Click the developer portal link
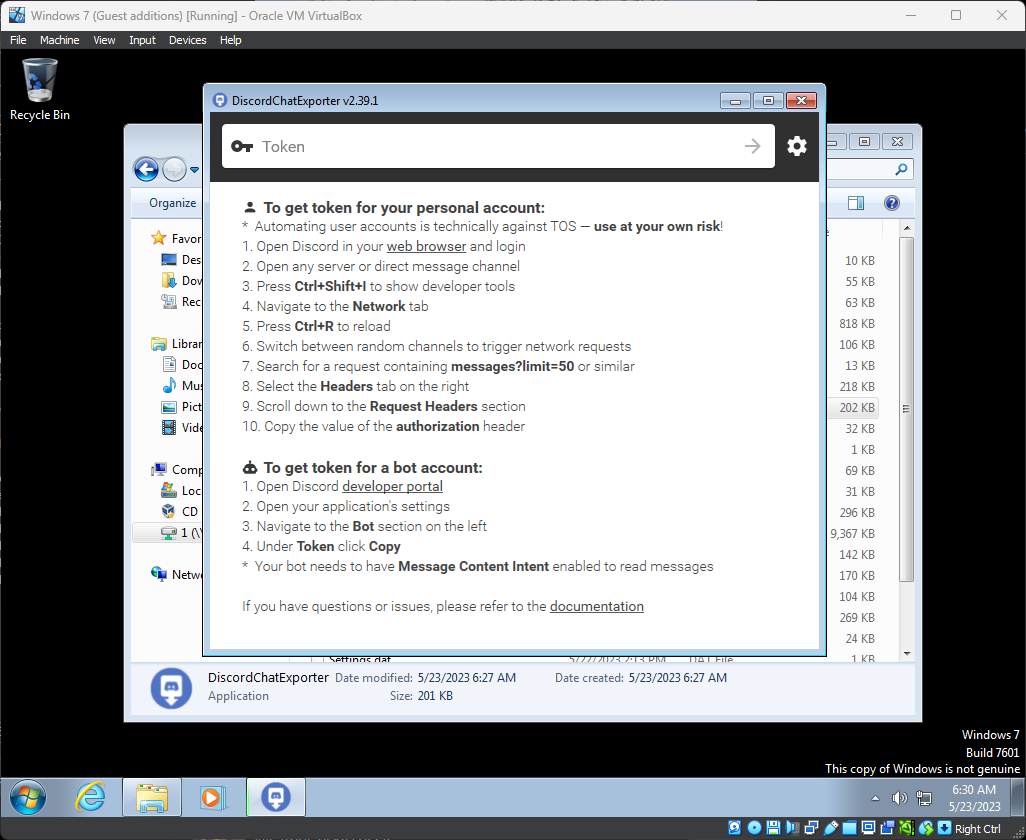Screen dimensions: 1026x840 391,486
